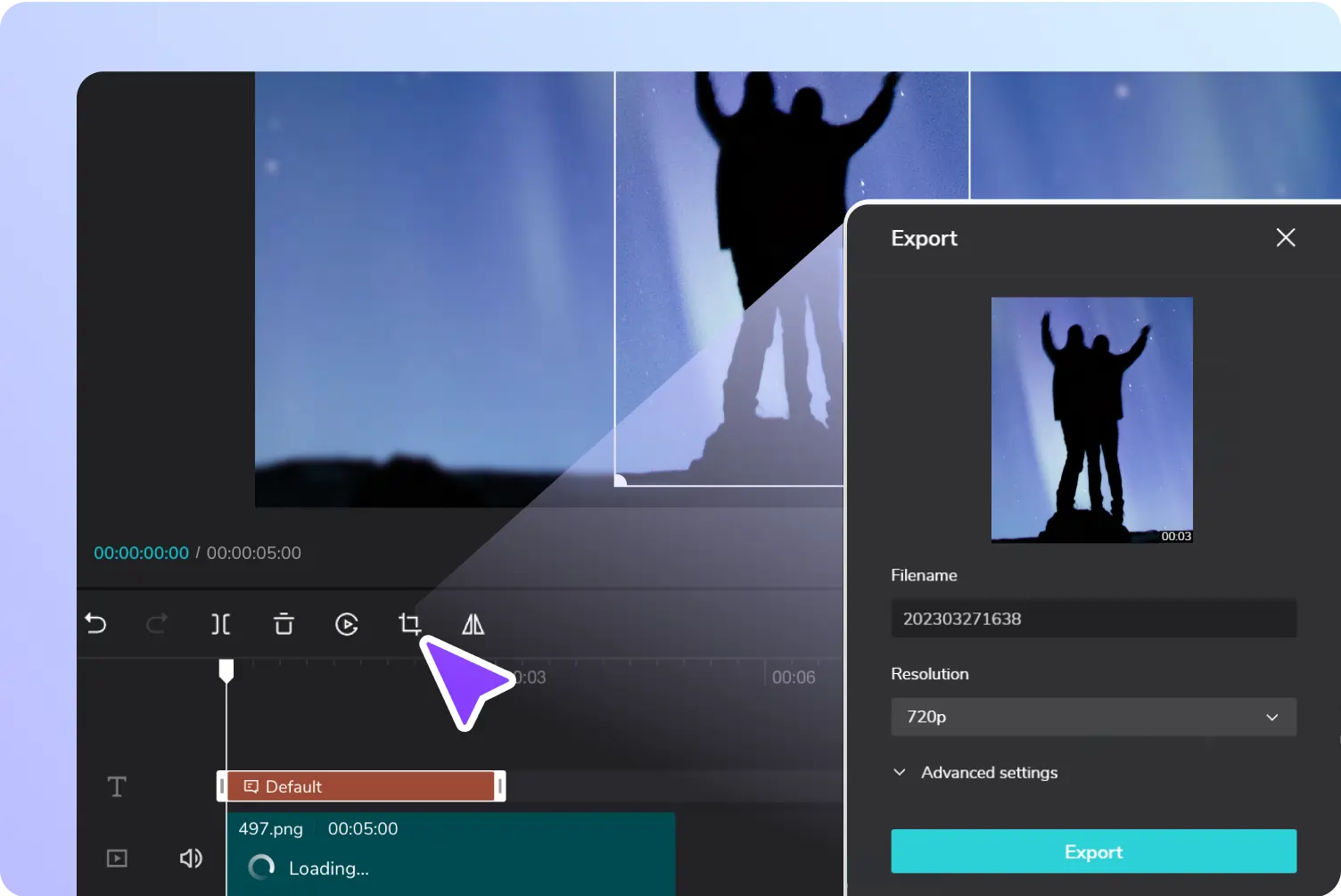
Task: Click the export preview thumbnail
Action: pyautogui.click(x=1091, y=420)
